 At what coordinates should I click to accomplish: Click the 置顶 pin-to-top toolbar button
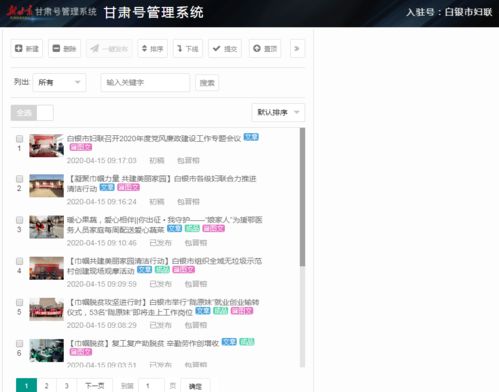265,49
